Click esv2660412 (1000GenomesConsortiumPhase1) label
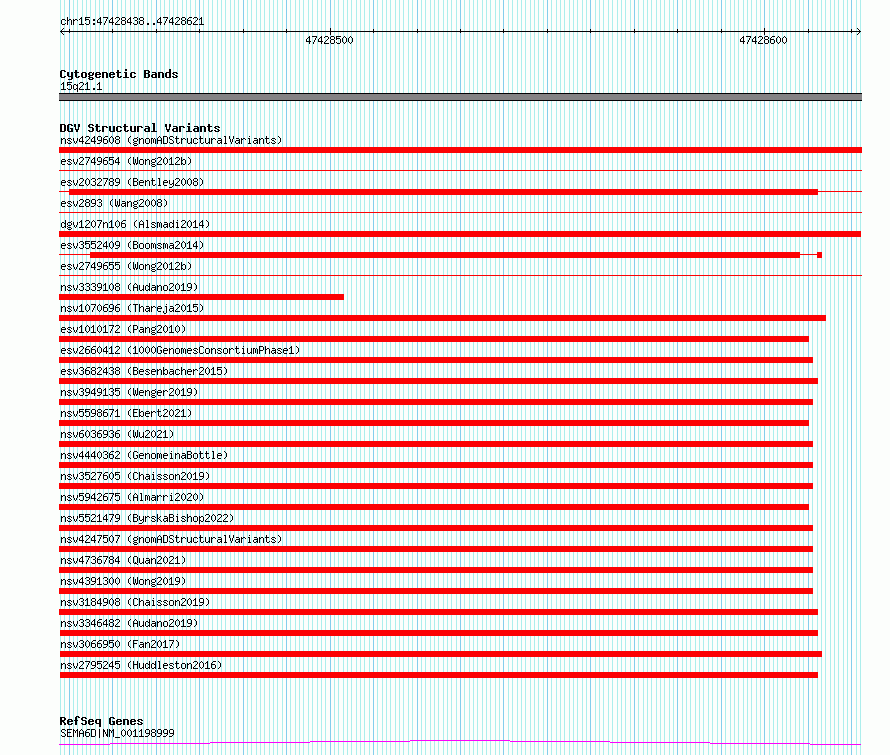The height and width of the screenshot is (755, 890). pos(180,350)
